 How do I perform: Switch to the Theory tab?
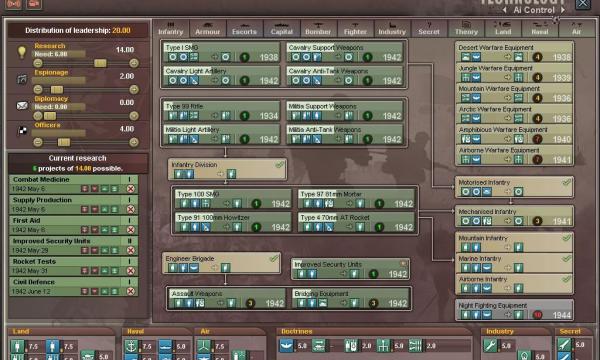(x=466, y=29)
